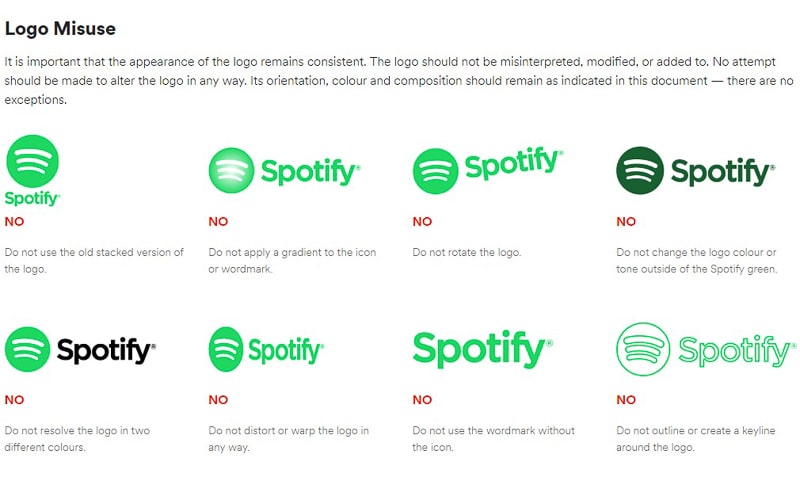Screen dimensions: 800x481
Task: Click caption about wordmark without the icon
Action: (493, 439)
